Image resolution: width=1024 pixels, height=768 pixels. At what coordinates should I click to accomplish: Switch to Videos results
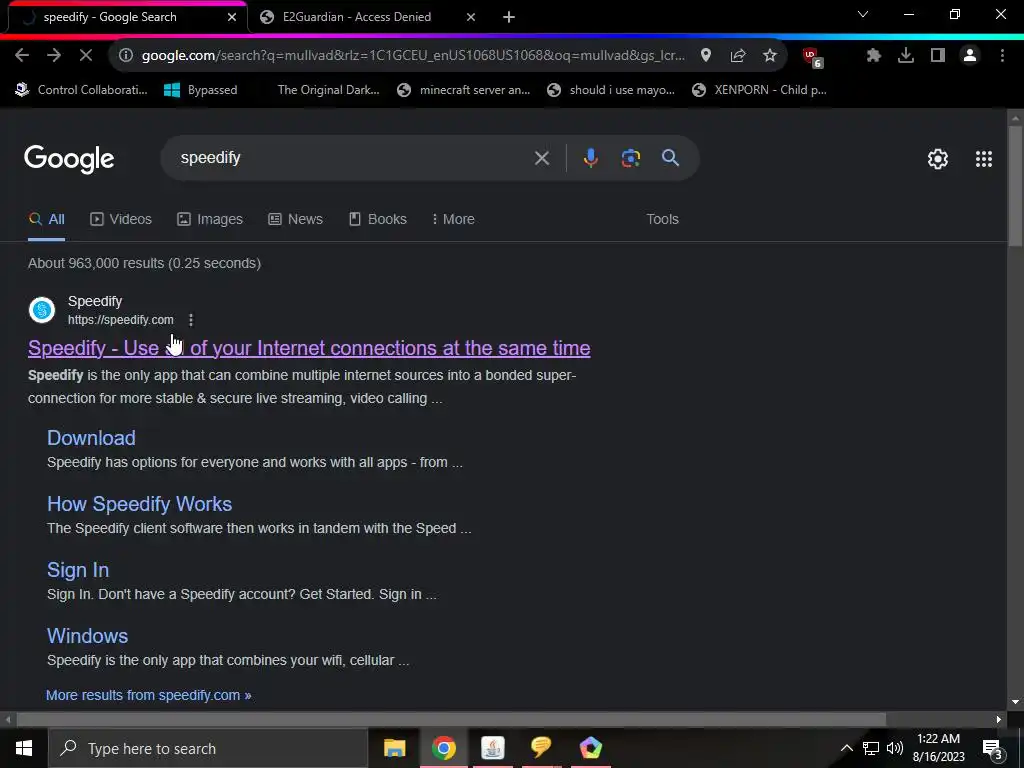point(121,219)
